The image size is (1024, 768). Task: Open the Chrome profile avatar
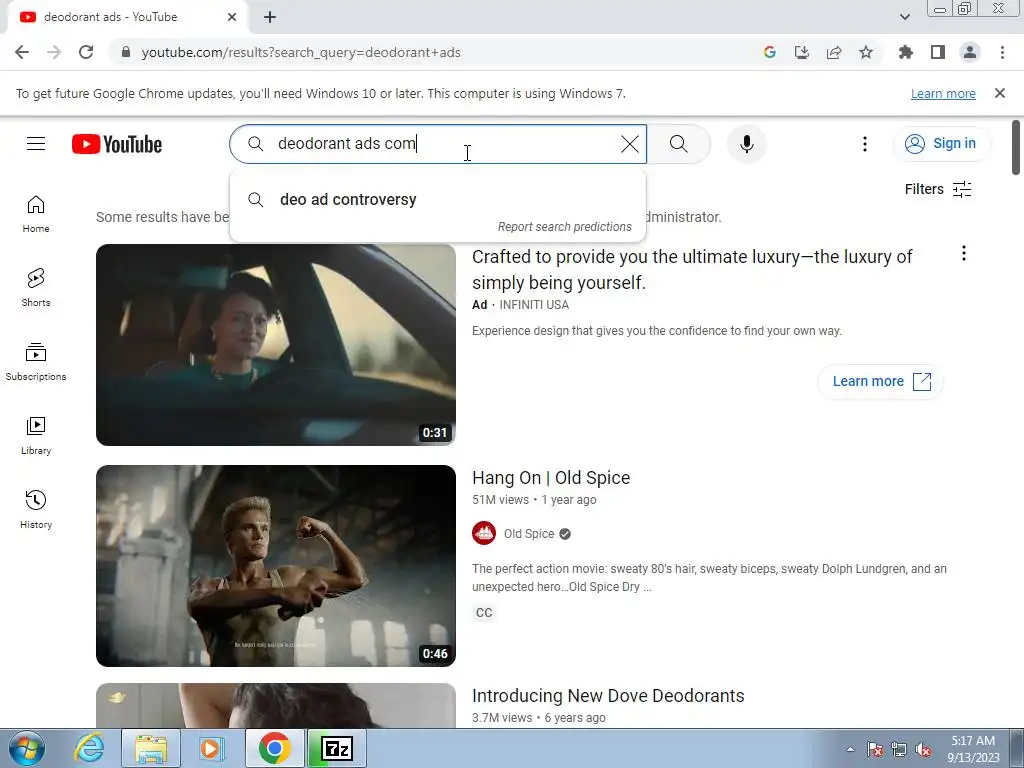pos(970,52)
